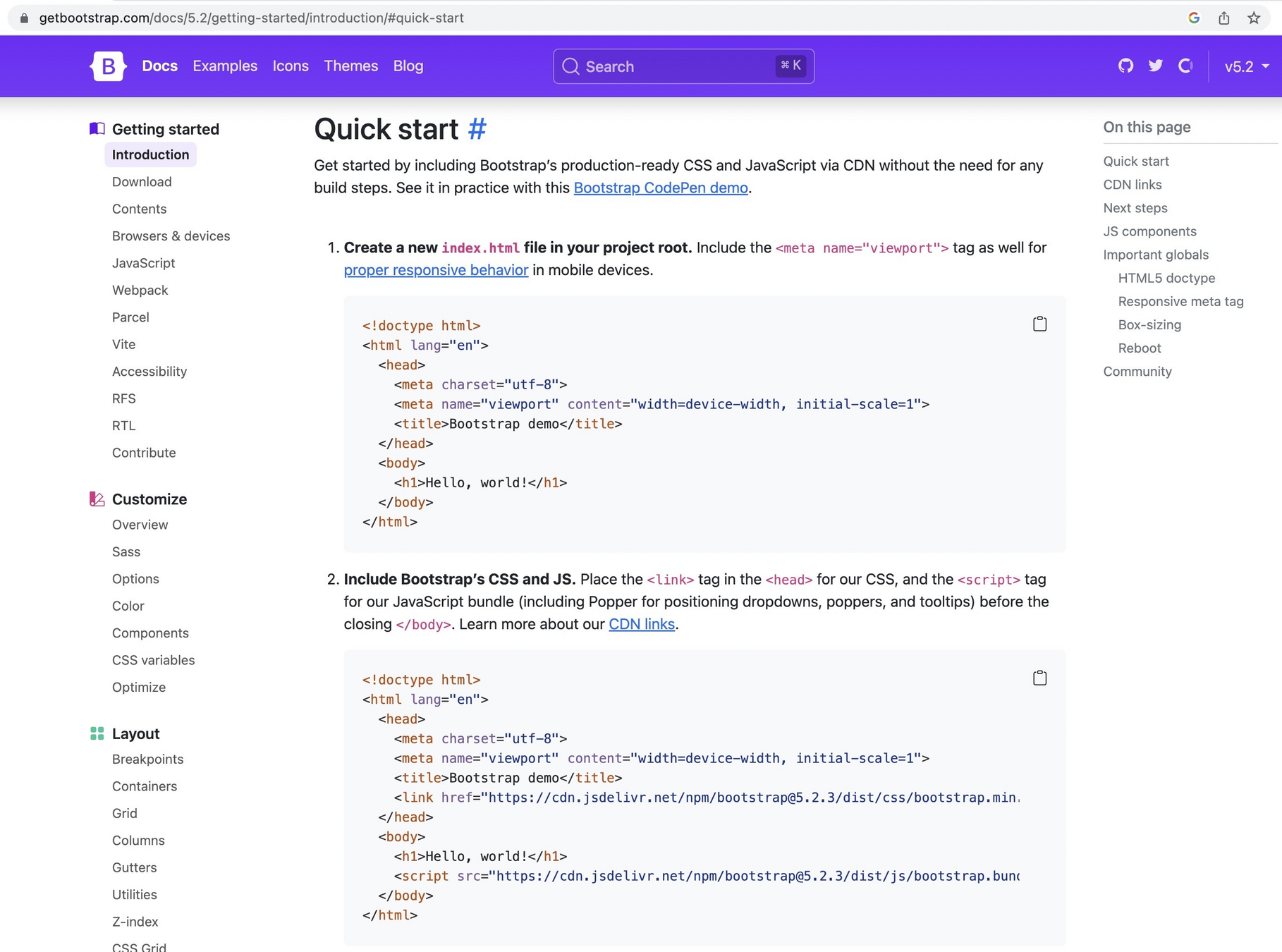The image size is (1282, 952).
Task: Open RFS sidebar link
Action: point(124,398)
